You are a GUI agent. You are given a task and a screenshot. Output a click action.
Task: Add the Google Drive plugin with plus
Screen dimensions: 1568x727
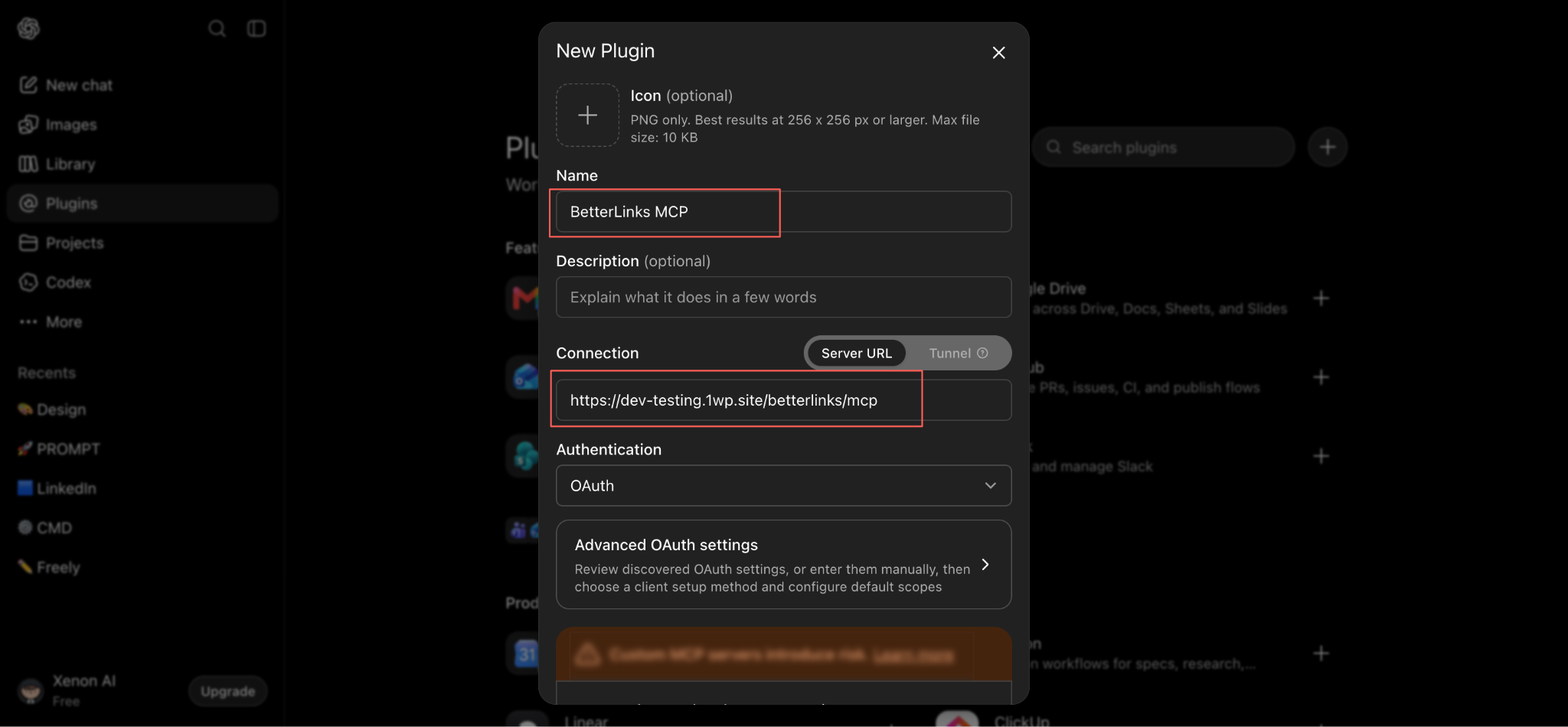1321,298
